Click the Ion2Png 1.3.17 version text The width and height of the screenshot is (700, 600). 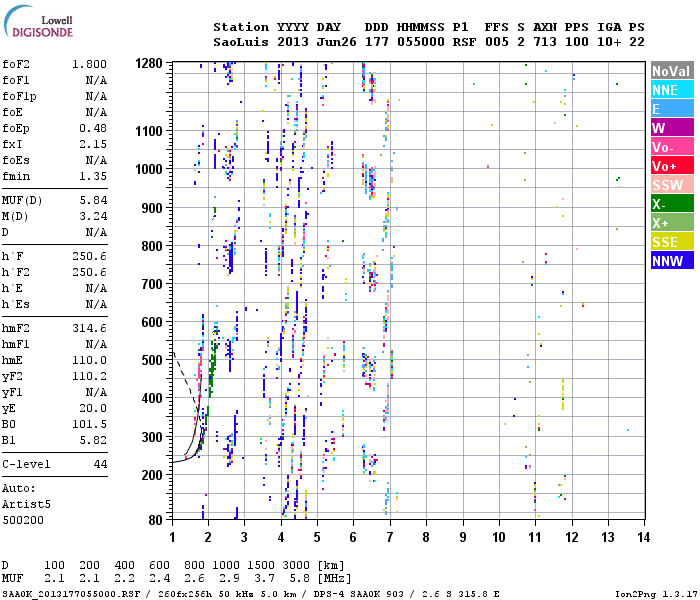656,594
